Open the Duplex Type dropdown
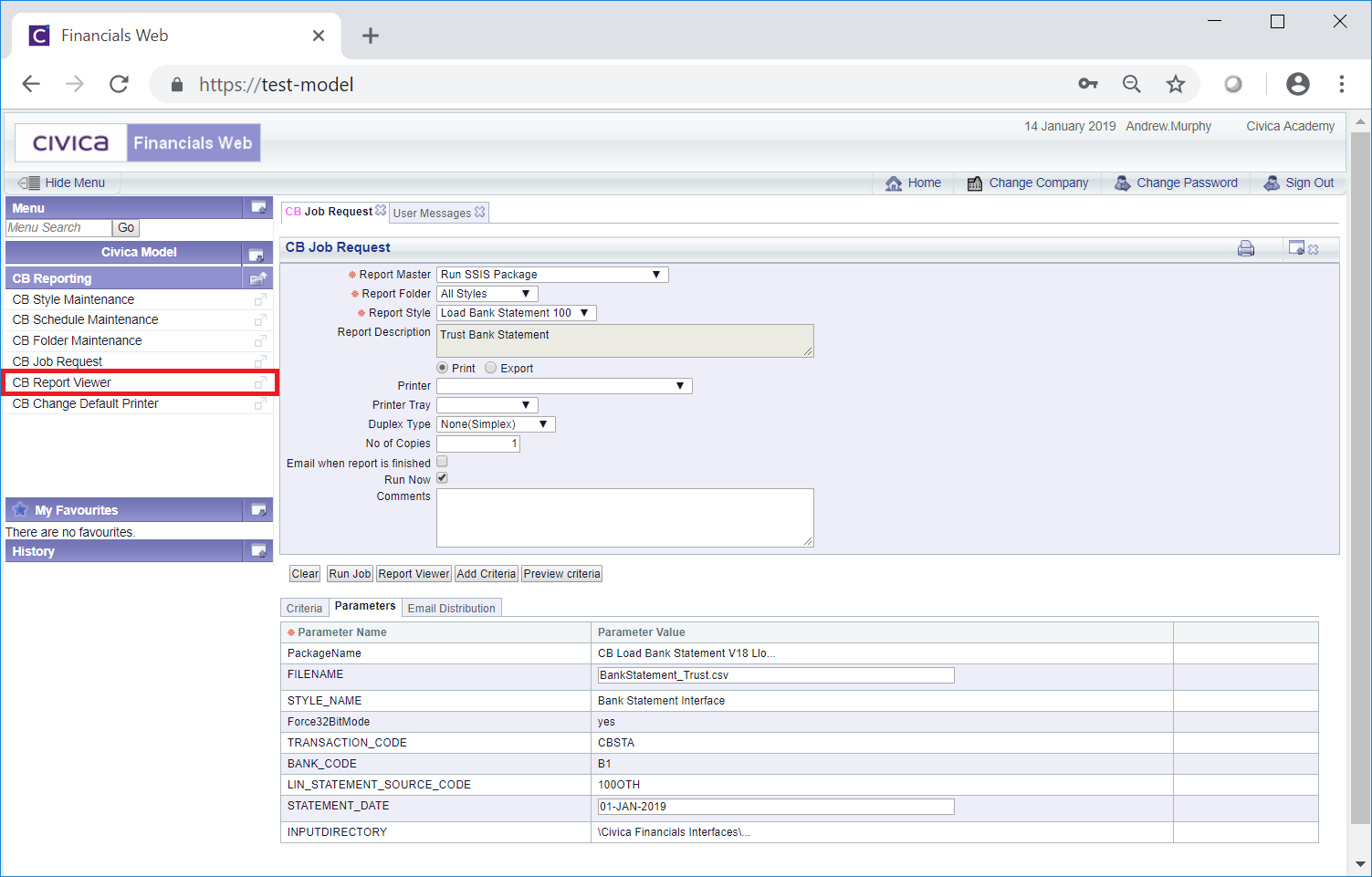 (496, 424)
